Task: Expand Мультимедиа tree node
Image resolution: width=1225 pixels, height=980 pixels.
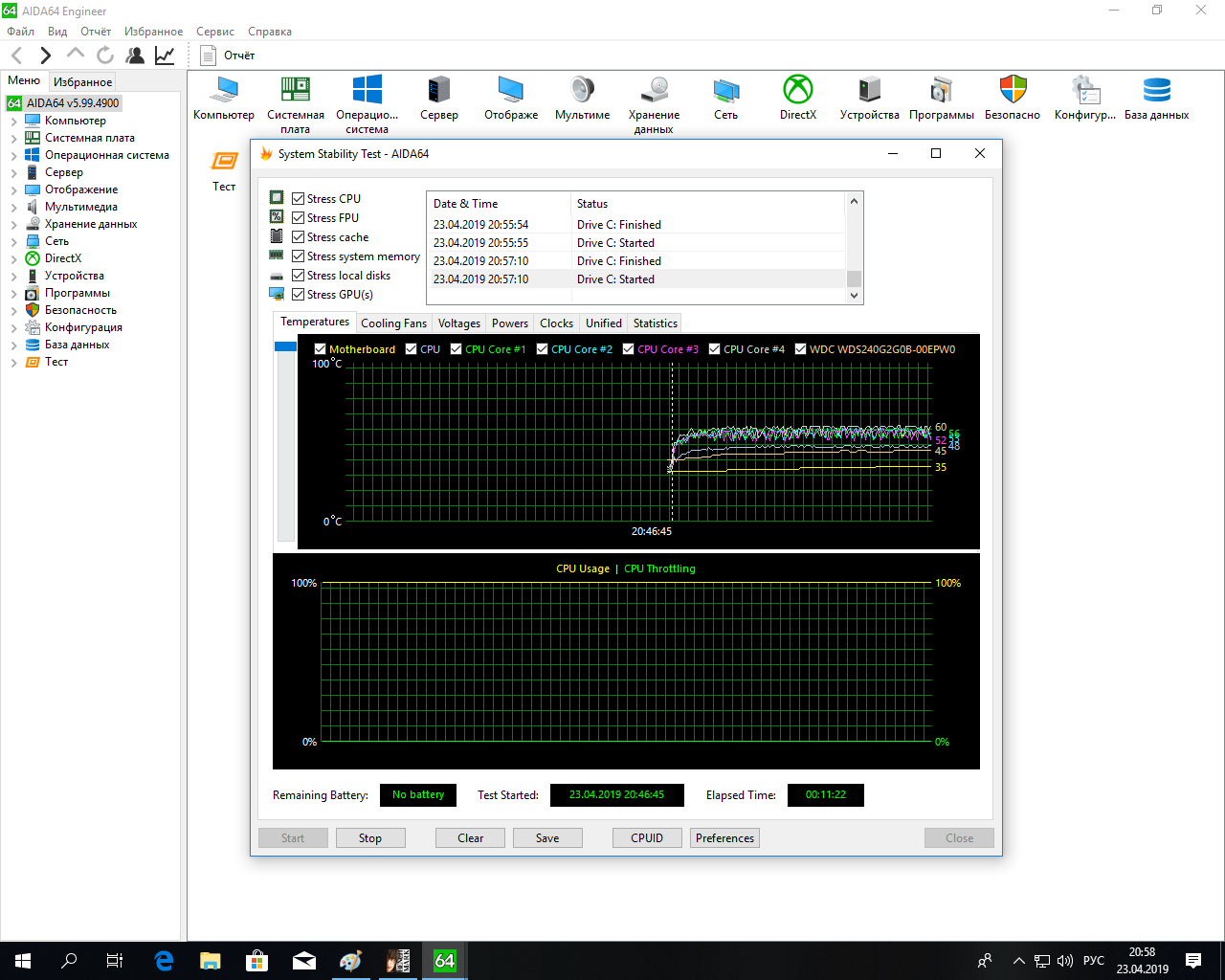Action: (x=13, y=207)
